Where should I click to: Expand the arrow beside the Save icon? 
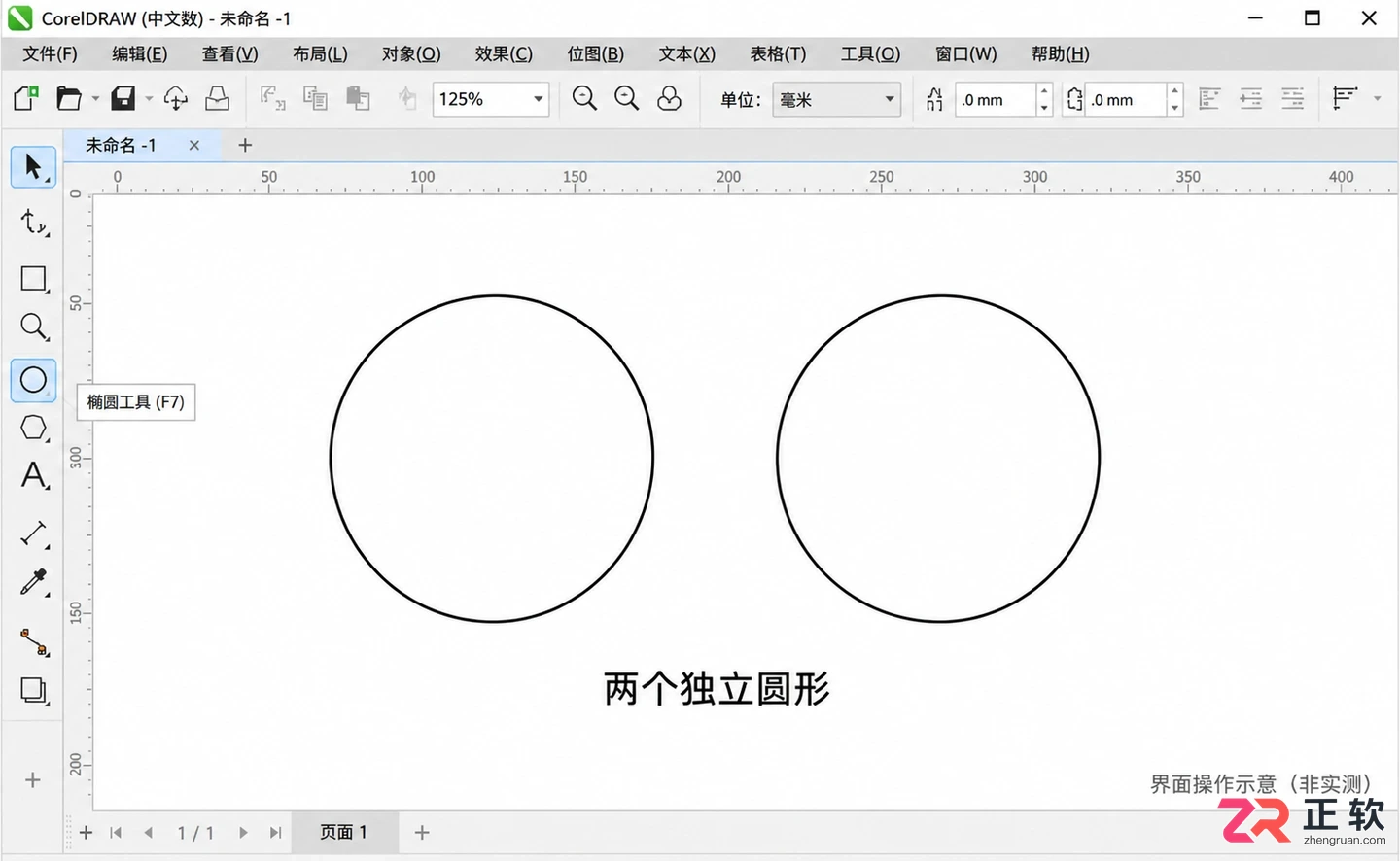(149, 99)
